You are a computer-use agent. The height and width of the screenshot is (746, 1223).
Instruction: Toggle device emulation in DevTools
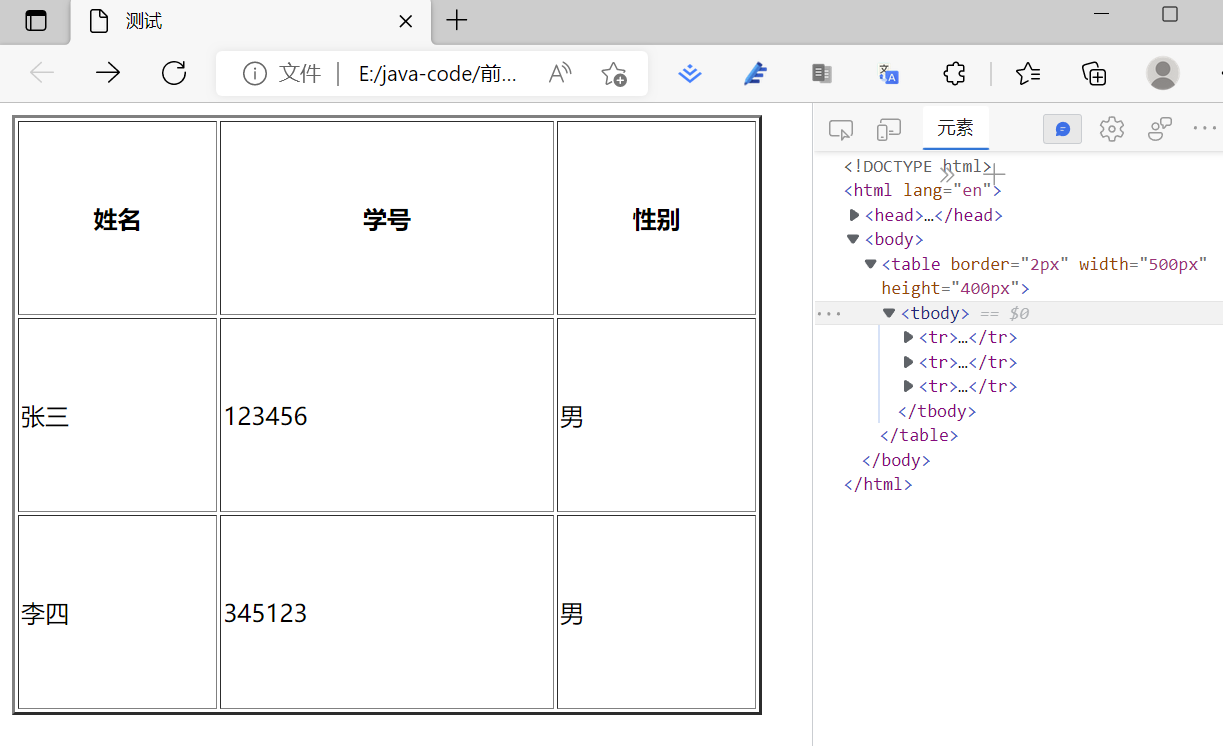888,129
